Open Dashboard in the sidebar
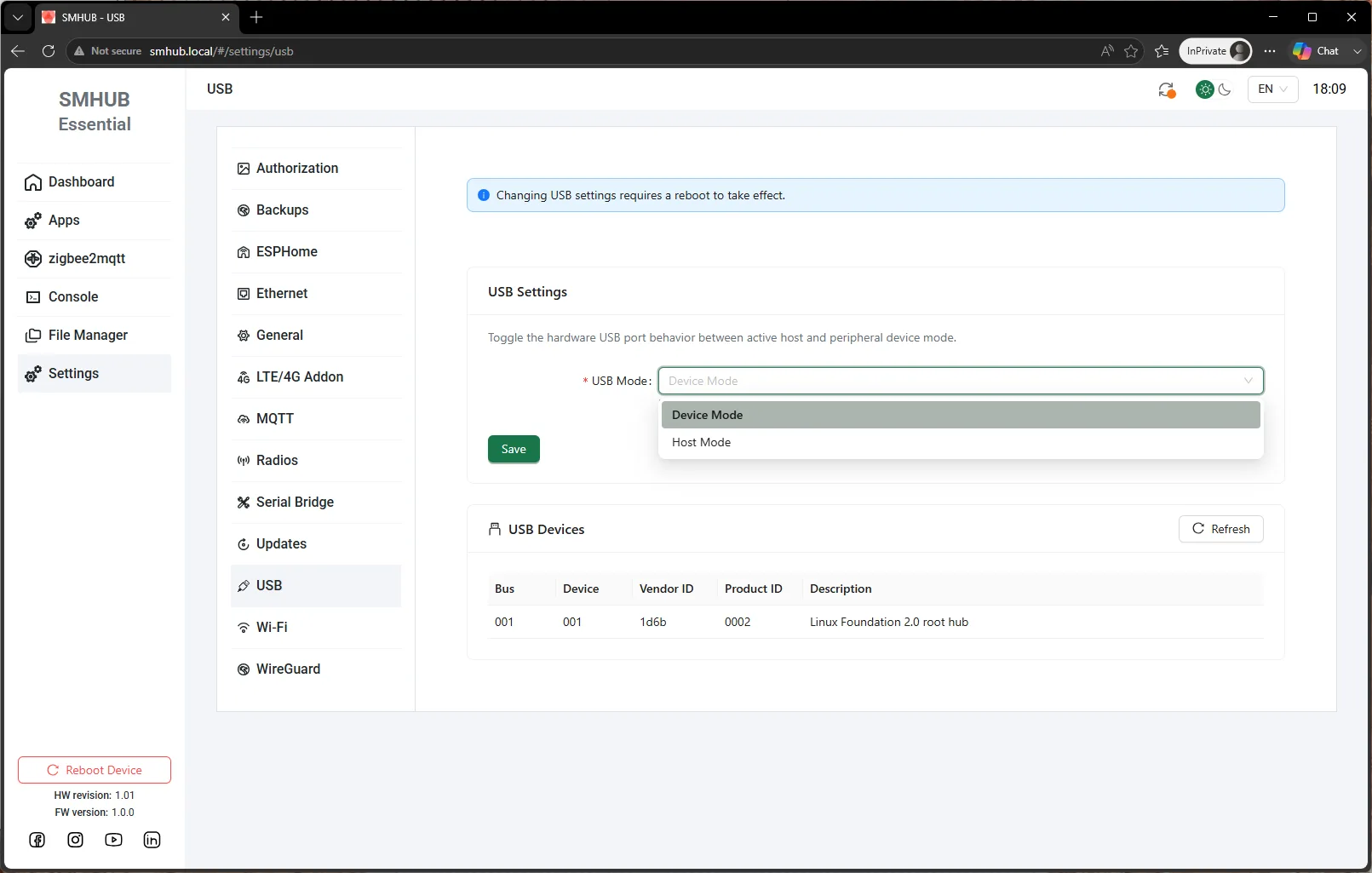Screen dimensions: 1372x873 pos(94,182)
